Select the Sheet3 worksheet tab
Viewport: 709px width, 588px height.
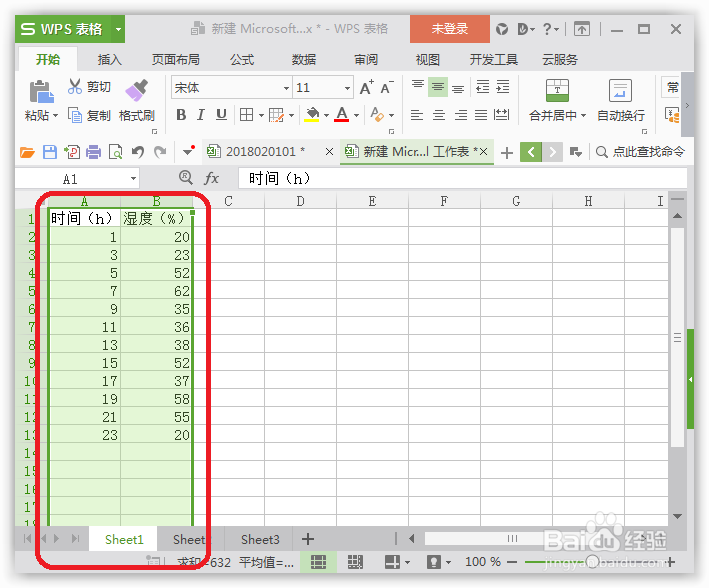260,539
